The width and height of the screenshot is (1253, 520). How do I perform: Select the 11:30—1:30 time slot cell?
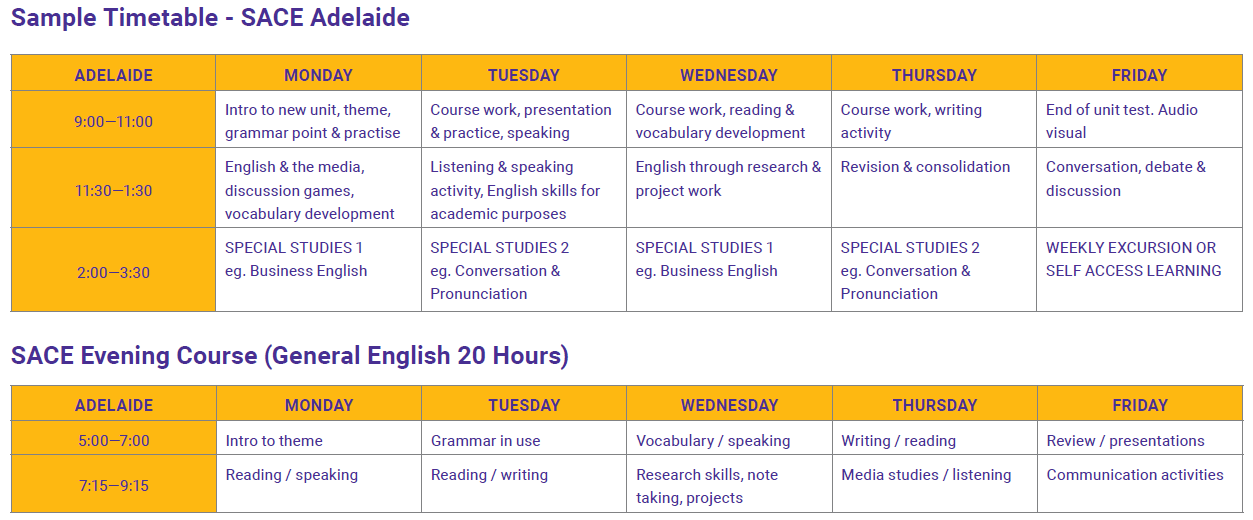pyautogui.click(x=113, y=190)
